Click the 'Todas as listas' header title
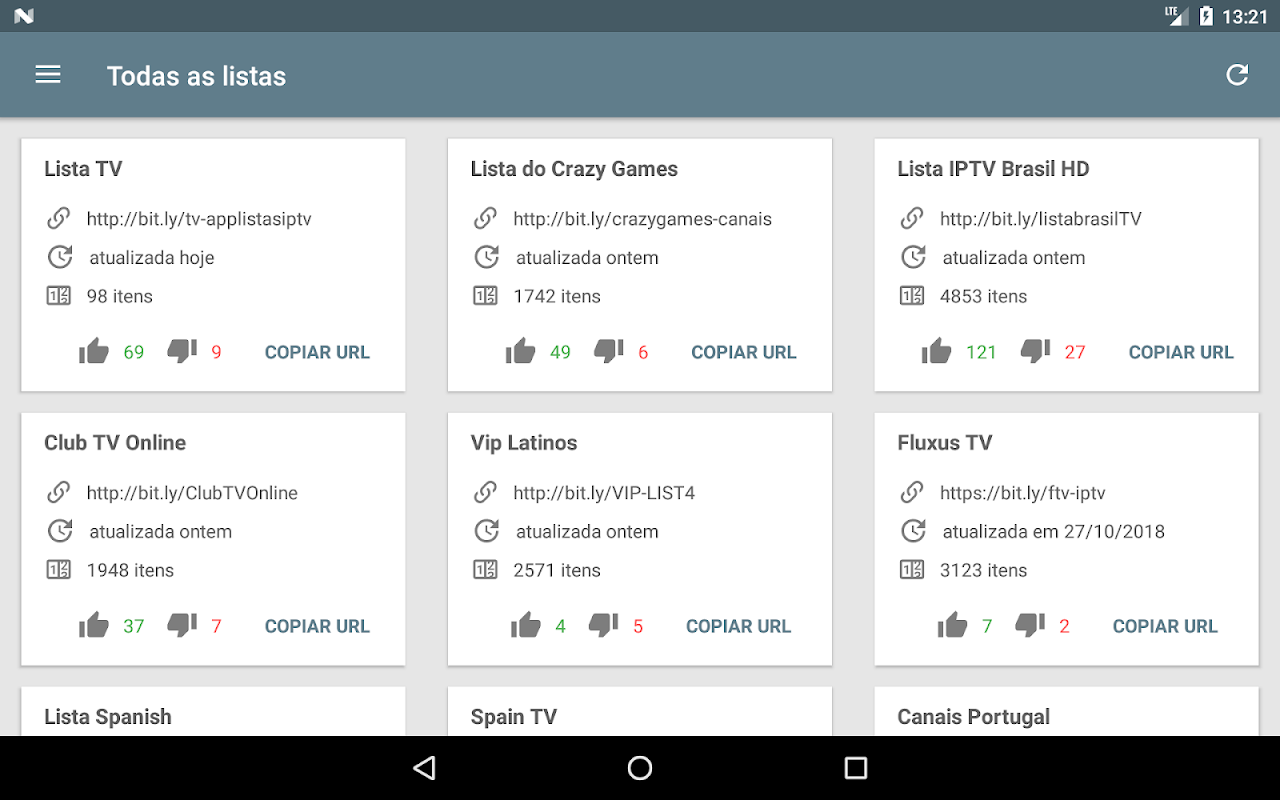Image resolution: width=1280 pixels, height=800 pixels. click(196, 76)
